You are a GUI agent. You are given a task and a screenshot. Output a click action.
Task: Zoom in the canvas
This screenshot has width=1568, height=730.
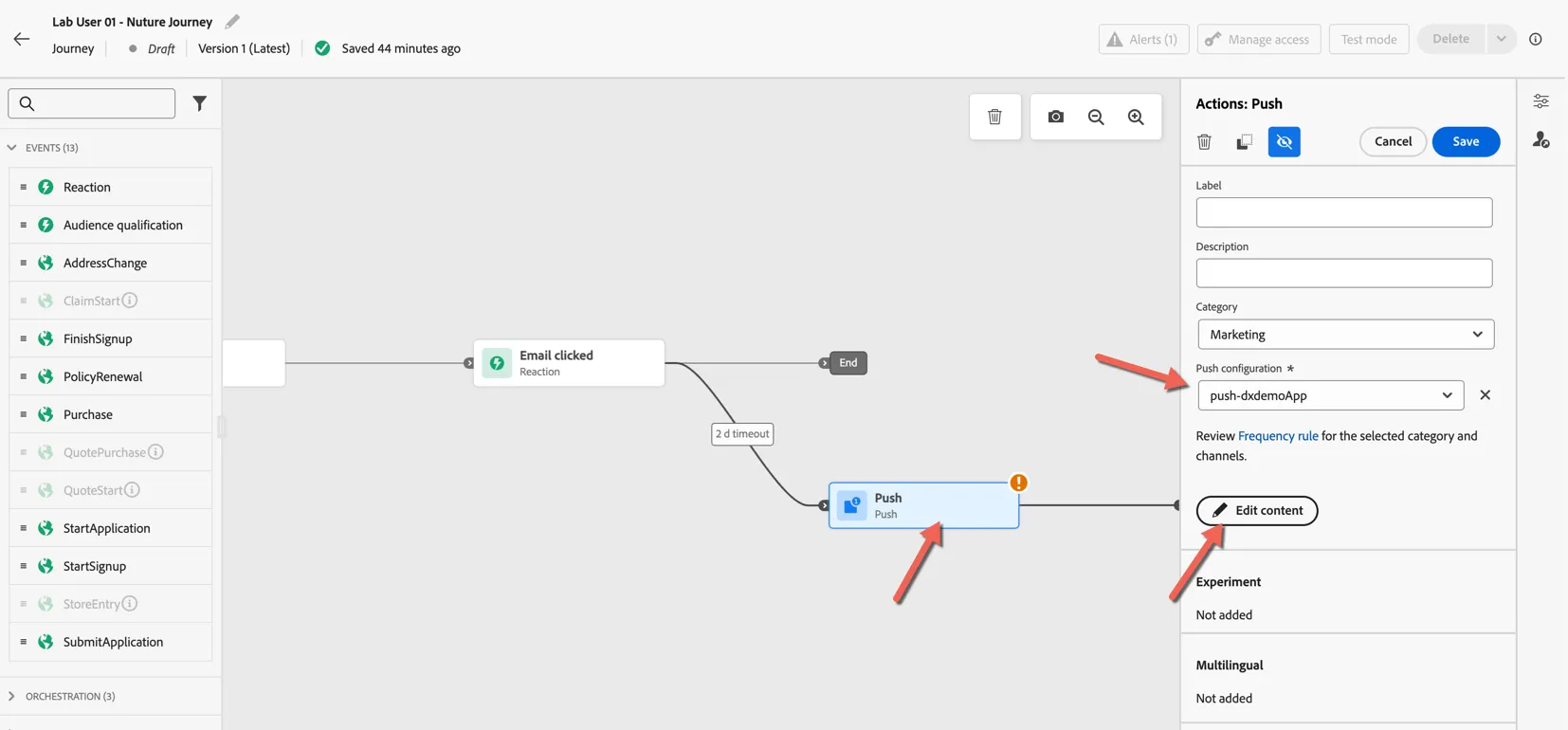tap(1136, 117)
